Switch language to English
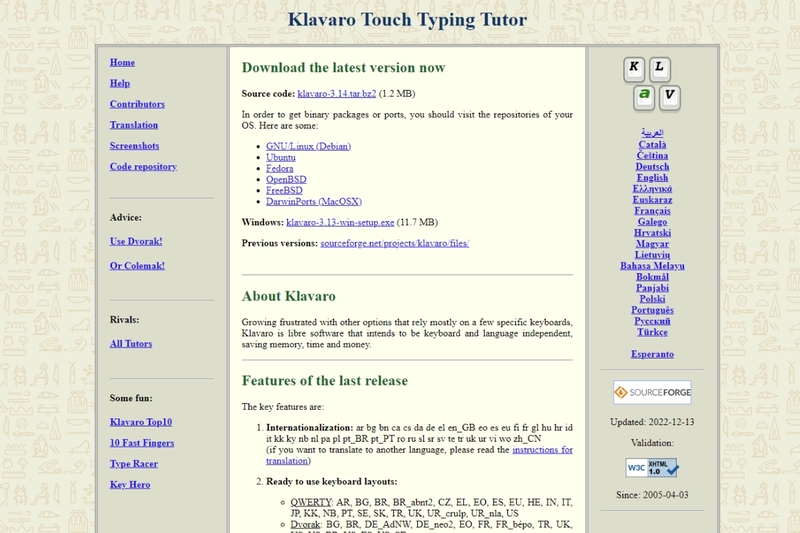Screen dimensions: 800x533 click(652, 177)
